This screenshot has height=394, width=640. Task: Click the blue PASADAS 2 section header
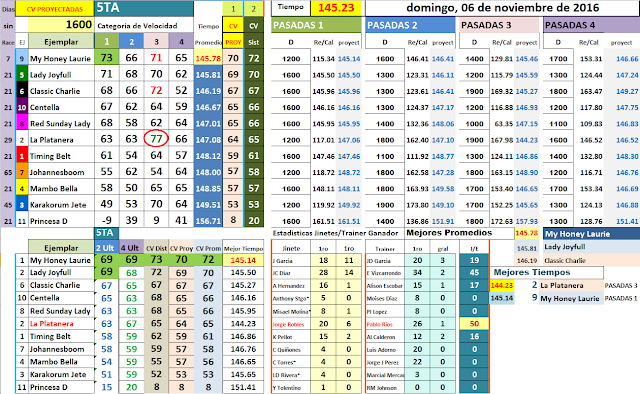coord(410,25)
